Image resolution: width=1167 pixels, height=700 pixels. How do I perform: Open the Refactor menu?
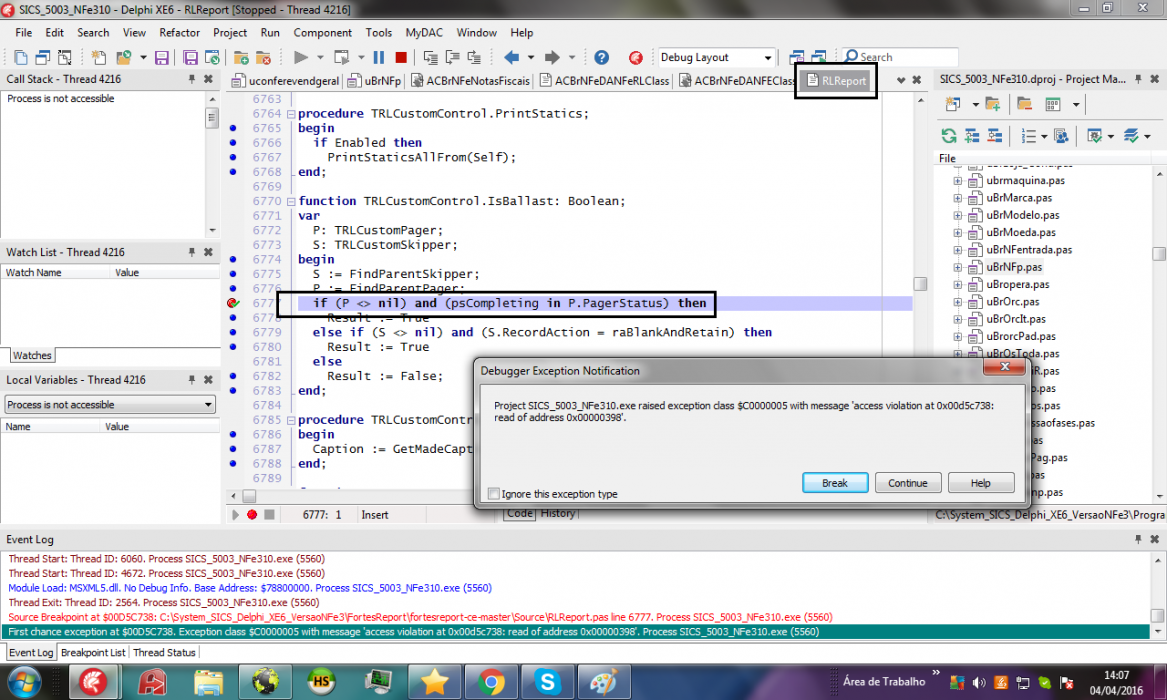click(179, 33)
